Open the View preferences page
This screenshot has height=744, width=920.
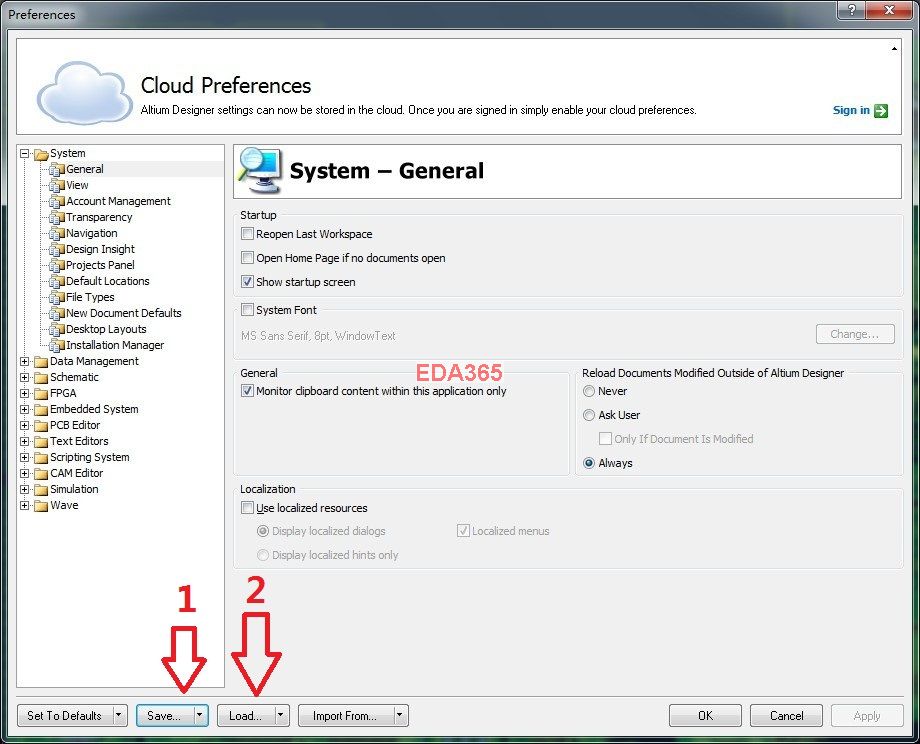tap(77, 185)
